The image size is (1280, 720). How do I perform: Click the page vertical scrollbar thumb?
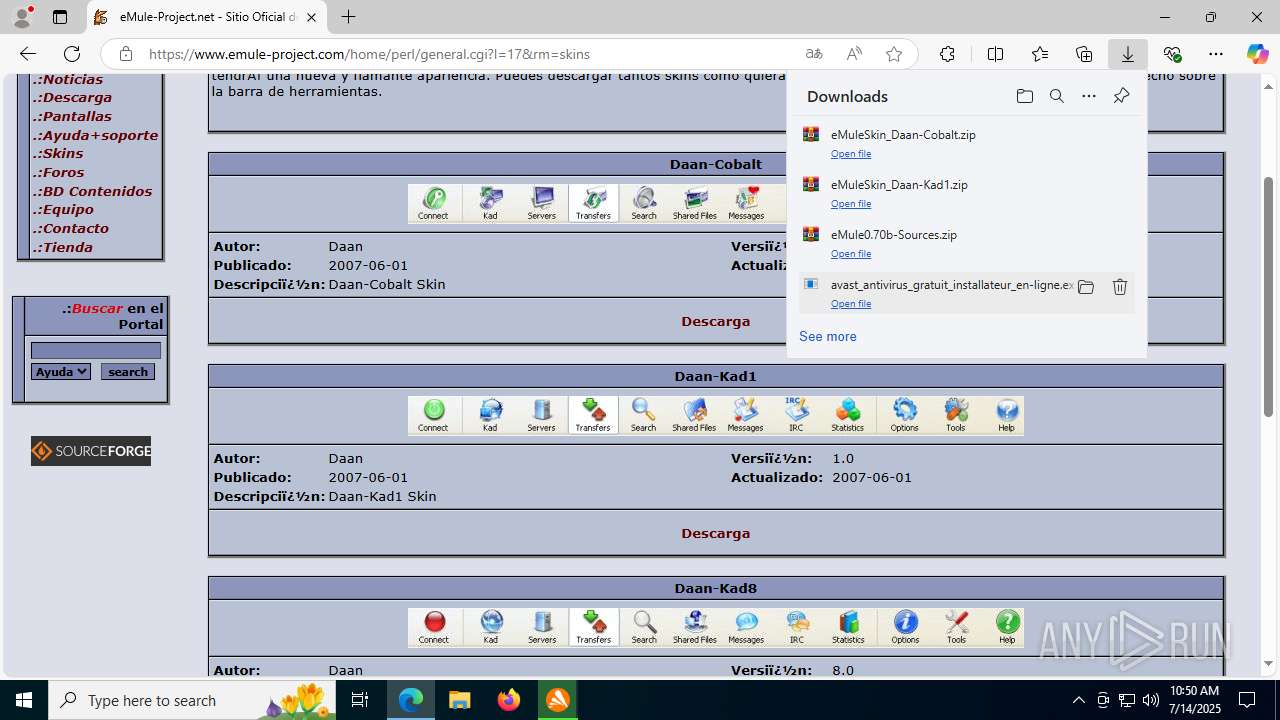pos(1269,297)
